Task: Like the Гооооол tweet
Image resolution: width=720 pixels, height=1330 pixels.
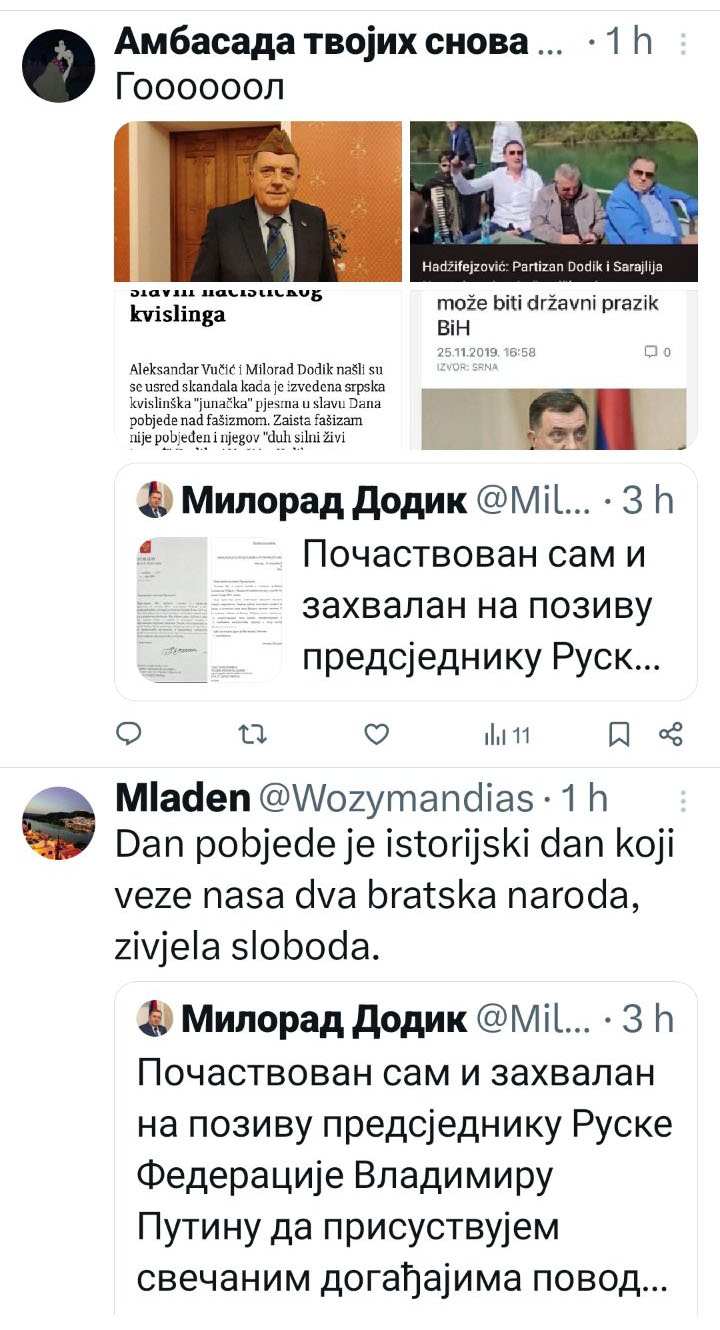Action: [x=376, y=735]
